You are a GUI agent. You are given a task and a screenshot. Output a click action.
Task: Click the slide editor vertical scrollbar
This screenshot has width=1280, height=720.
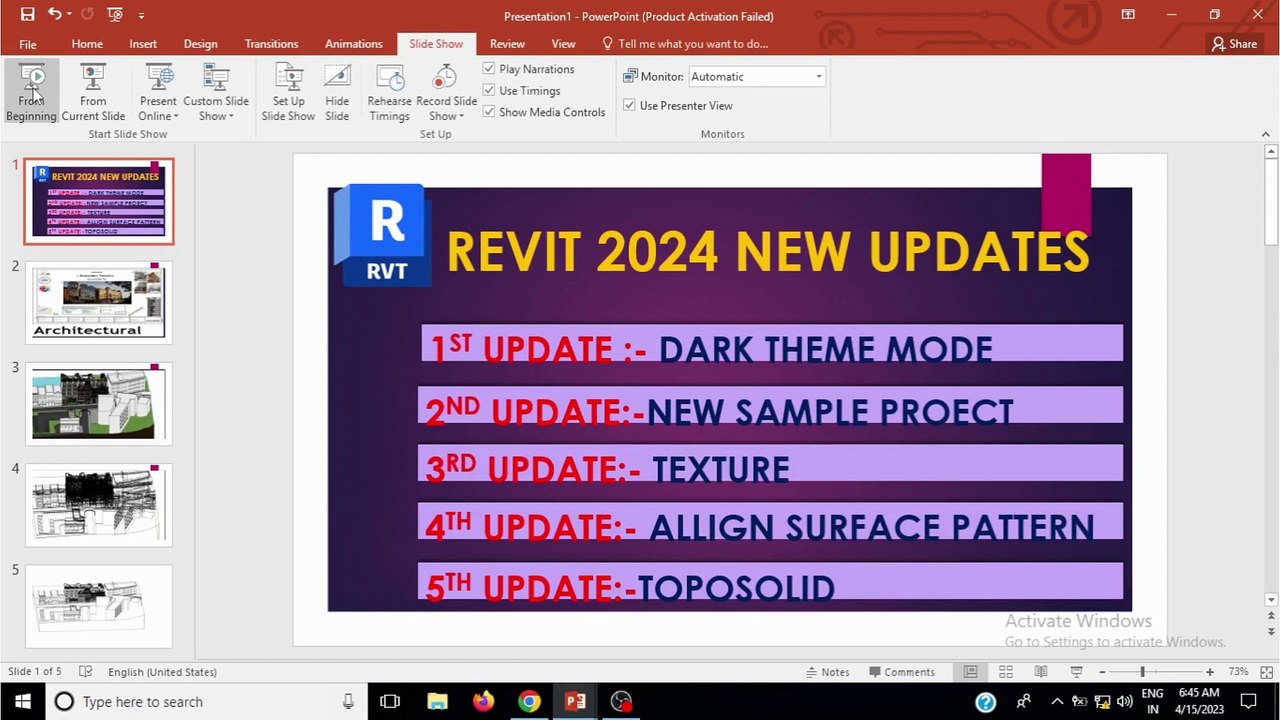pos(1271,375)
